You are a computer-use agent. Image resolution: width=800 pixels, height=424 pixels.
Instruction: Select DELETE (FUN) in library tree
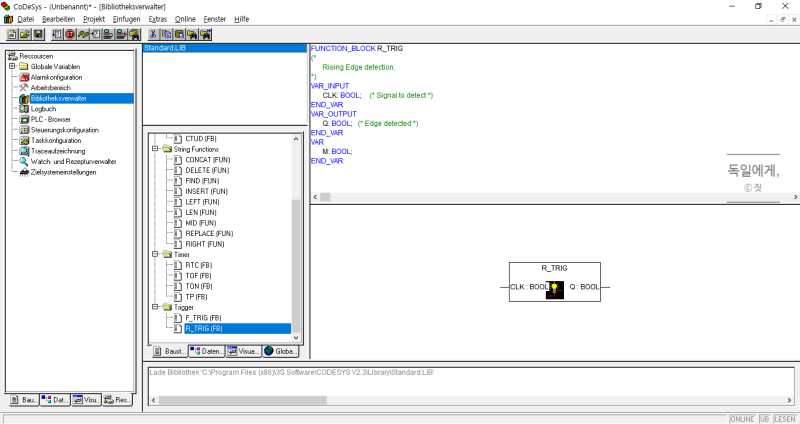(207, 170)
